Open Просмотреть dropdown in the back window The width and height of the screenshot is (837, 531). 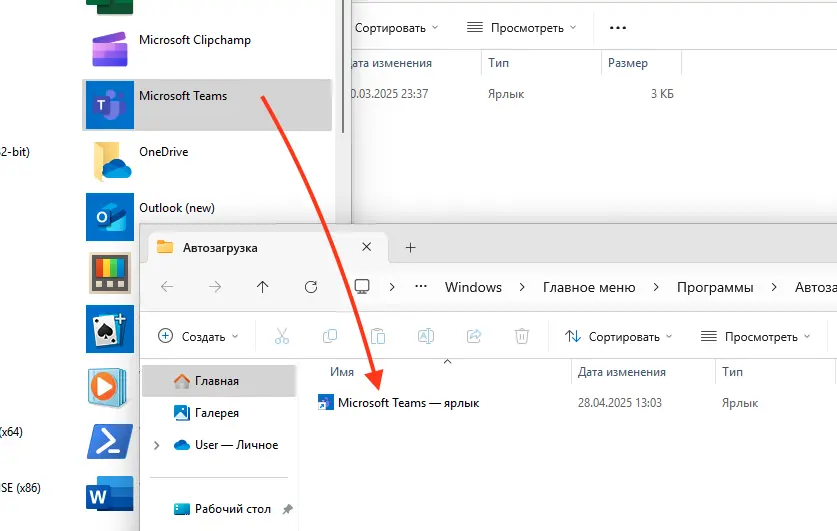point(522,28)
